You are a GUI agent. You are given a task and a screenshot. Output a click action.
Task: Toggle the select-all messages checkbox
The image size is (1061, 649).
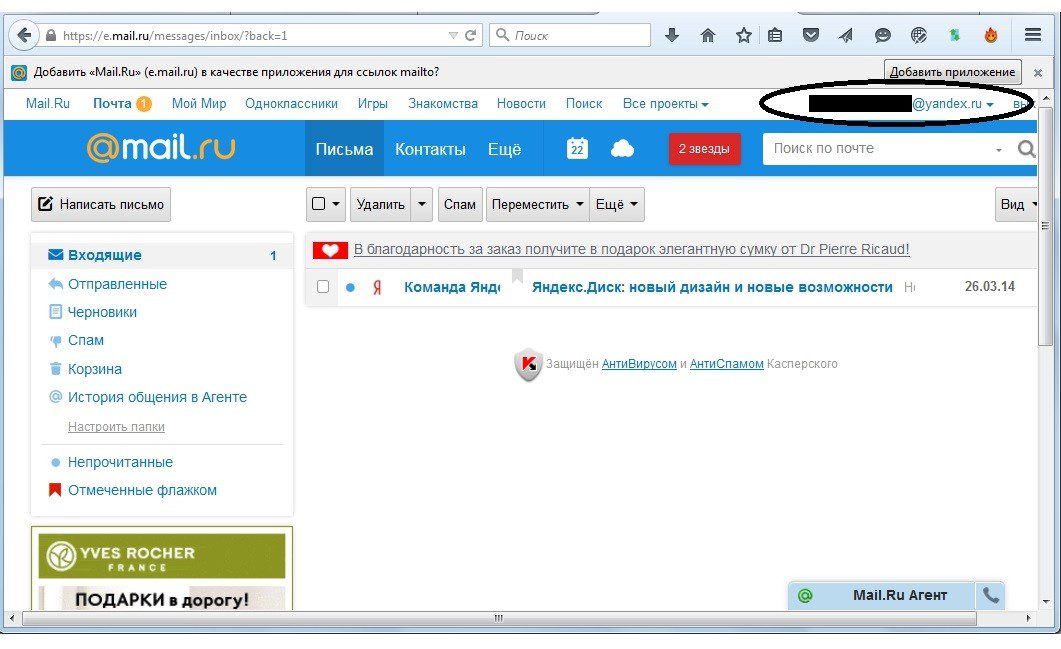319,204
